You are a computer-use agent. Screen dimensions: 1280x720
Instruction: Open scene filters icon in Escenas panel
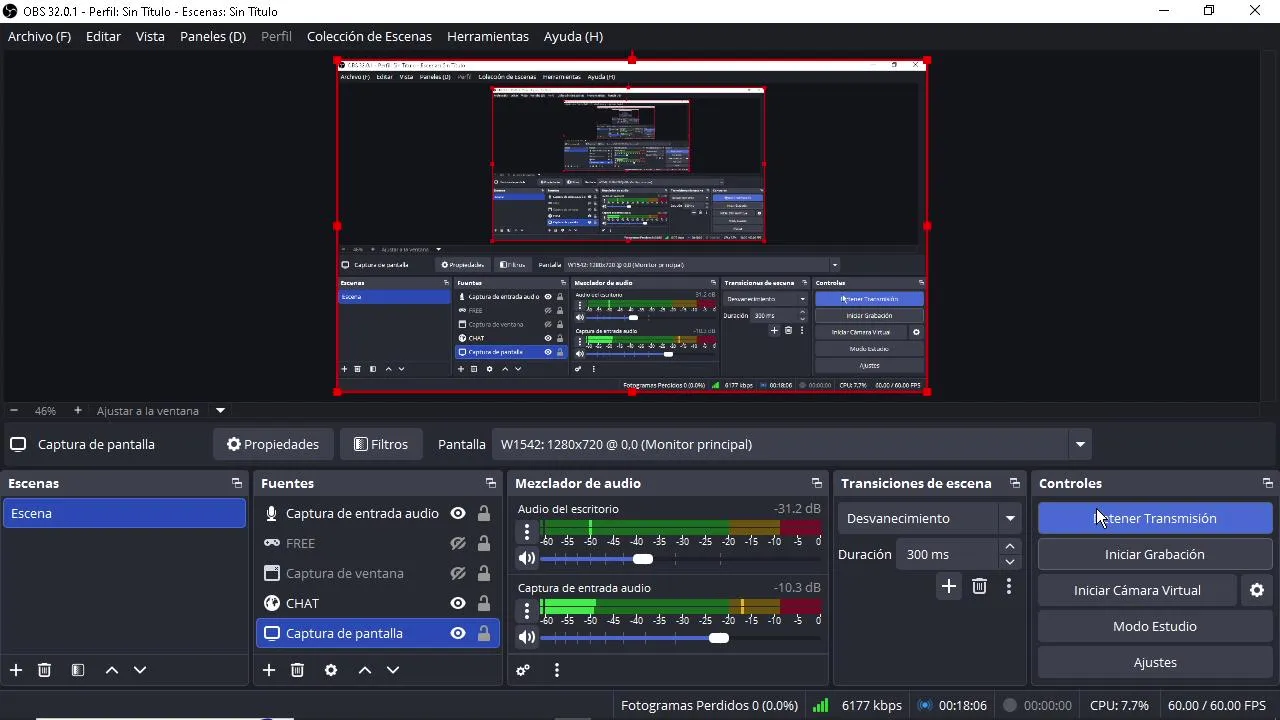coord(78,670)
